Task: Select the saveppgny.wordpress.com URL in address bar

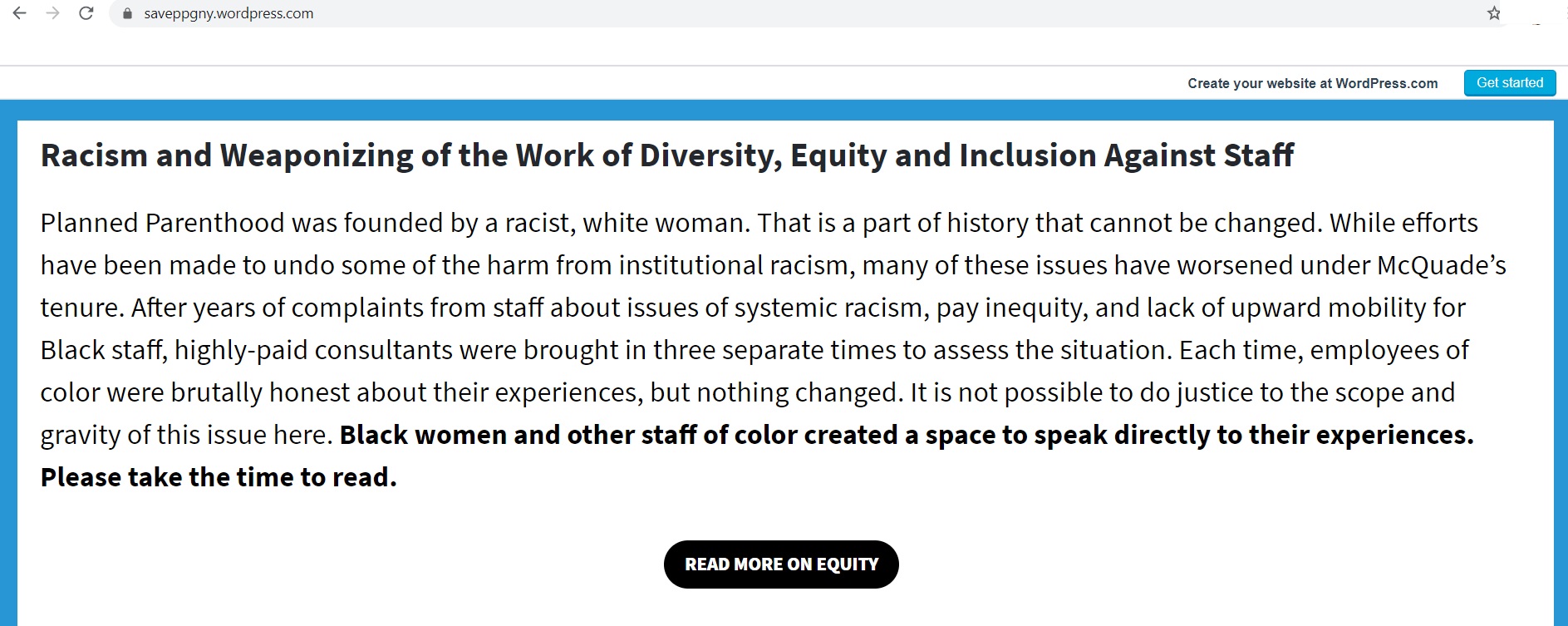Action: [229, 13]
